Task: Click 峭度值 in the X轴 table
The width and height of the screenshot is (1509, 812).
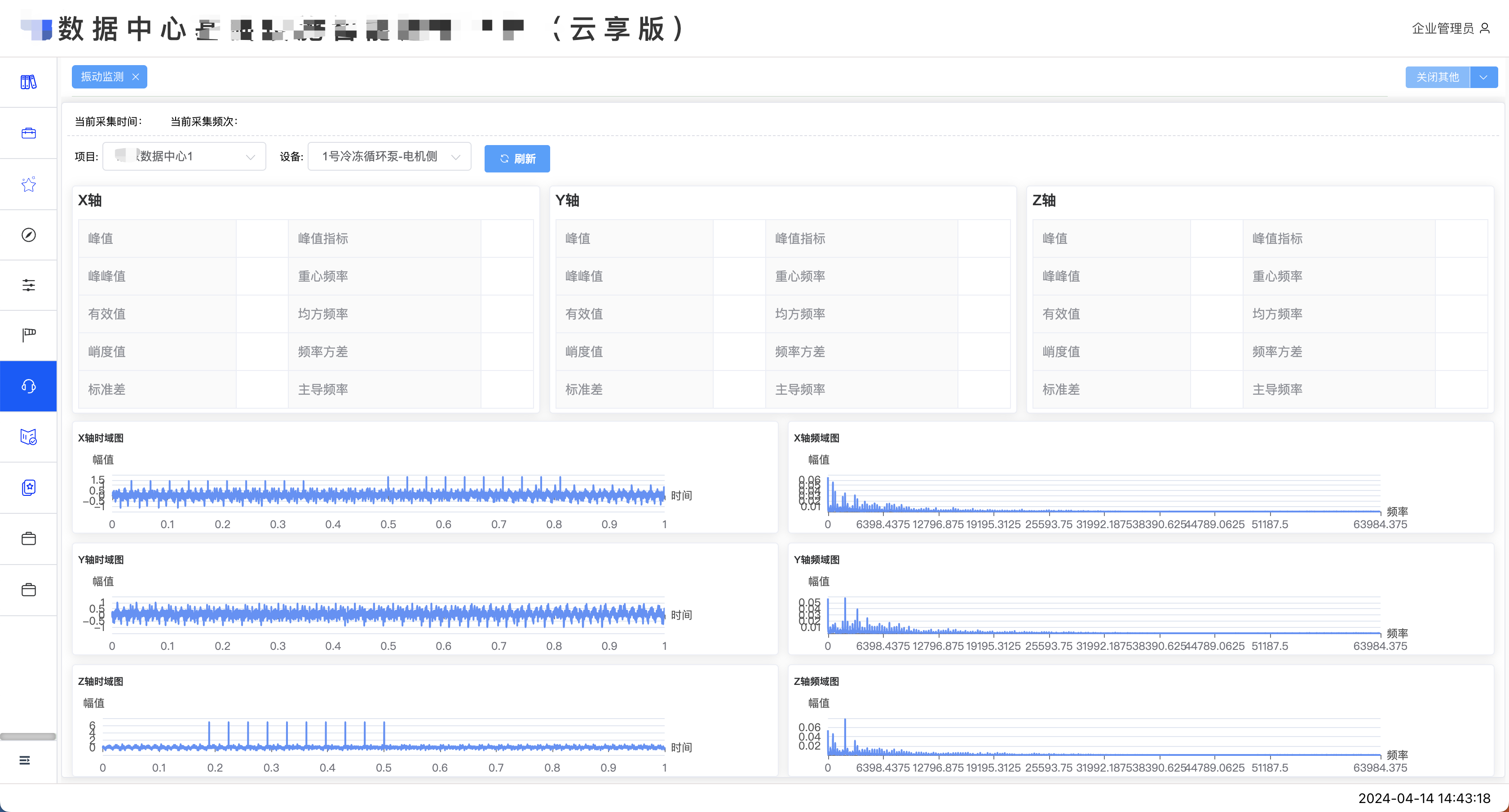Action: 106,352
